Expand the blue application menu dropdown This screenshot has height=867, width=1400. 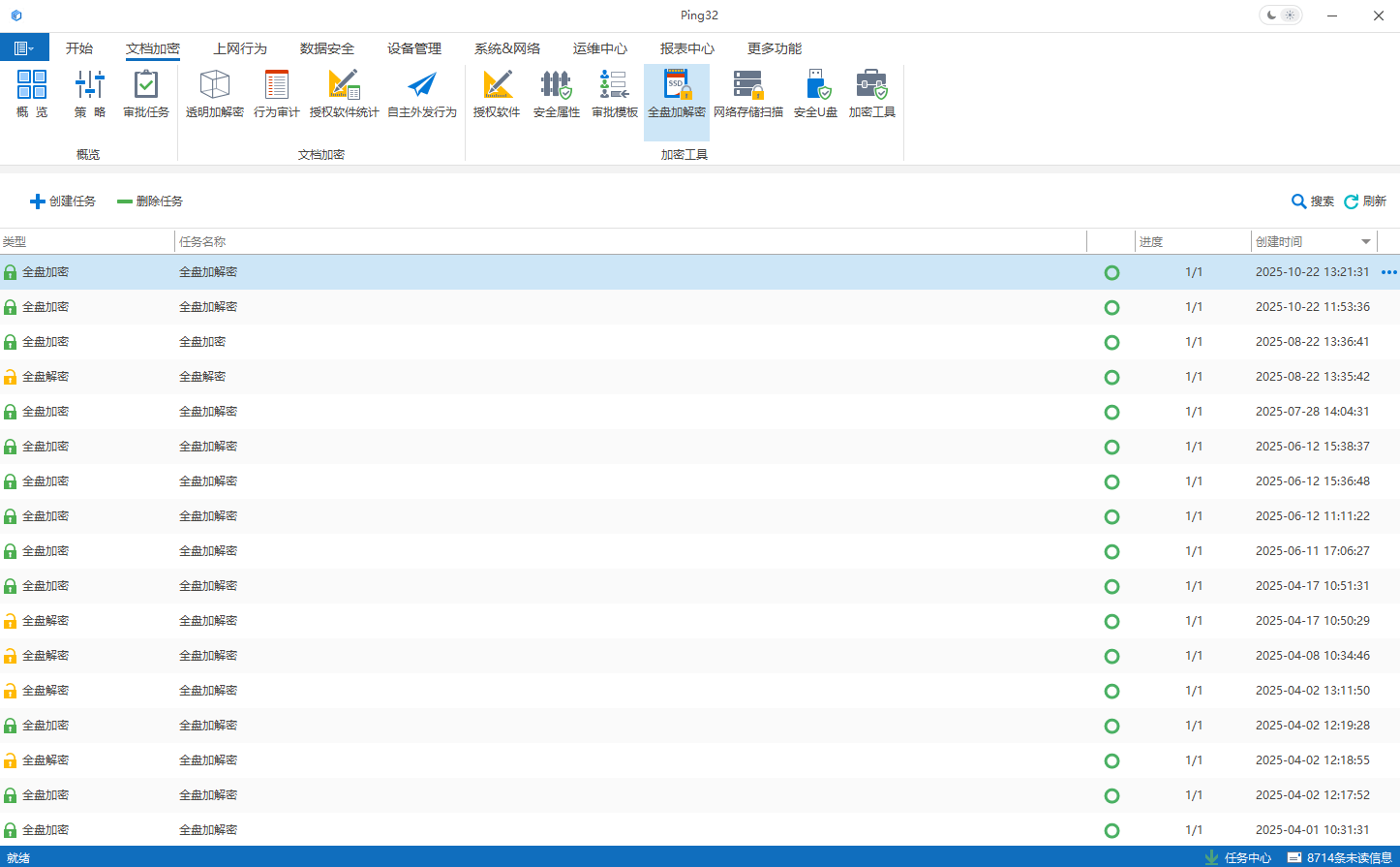[x=24, y=48]
